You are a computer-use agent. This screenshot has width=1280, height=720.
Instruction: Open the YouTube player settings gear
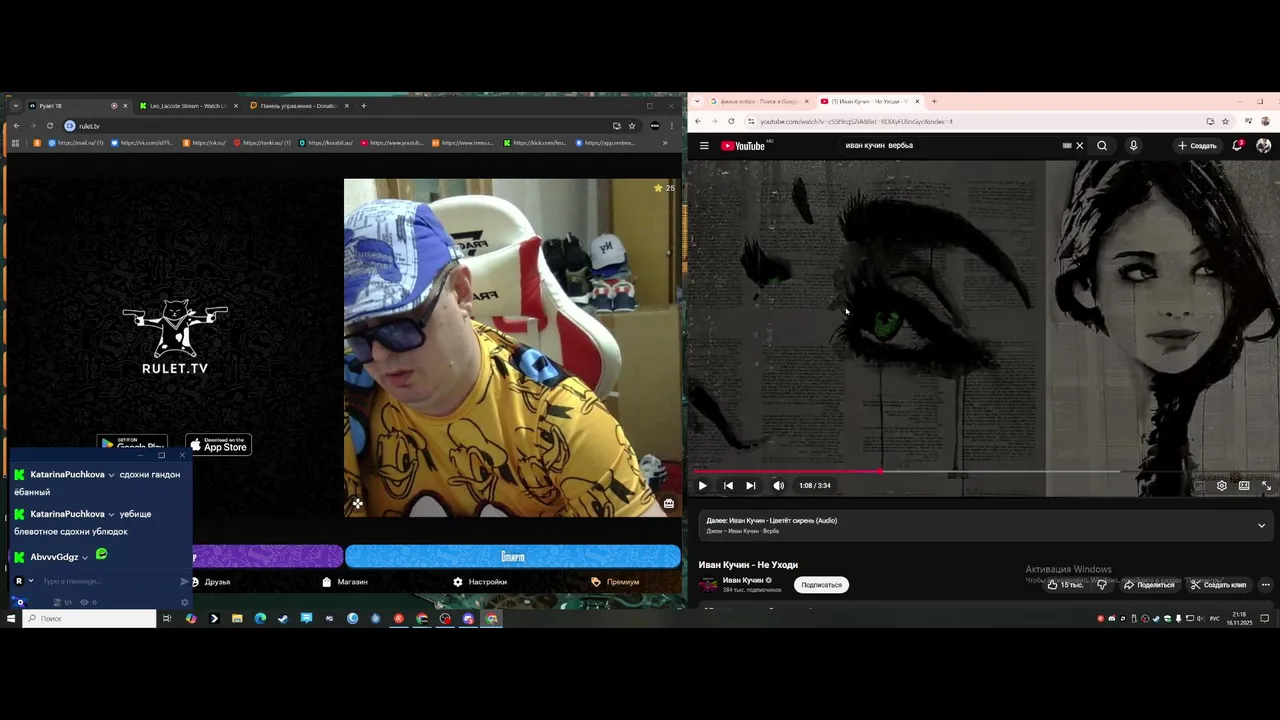click(x=1222, y=486)
